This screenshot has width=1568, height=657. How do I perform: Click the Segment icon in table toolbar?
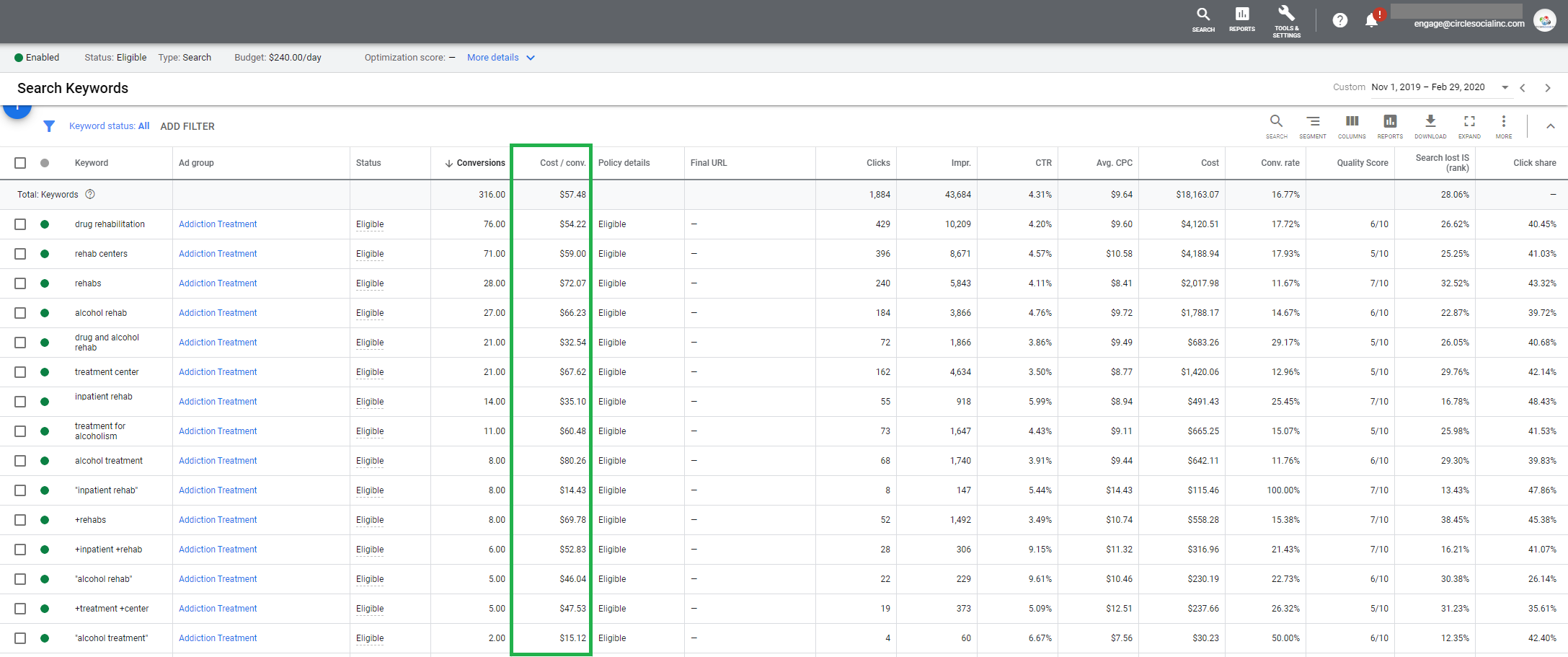click(1313, 125)
